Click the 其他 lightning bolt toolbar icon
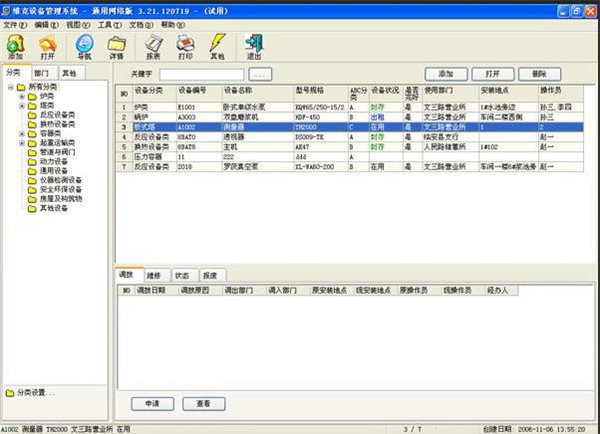Viewport: 600px width, 434px height. tap(217, 47)
